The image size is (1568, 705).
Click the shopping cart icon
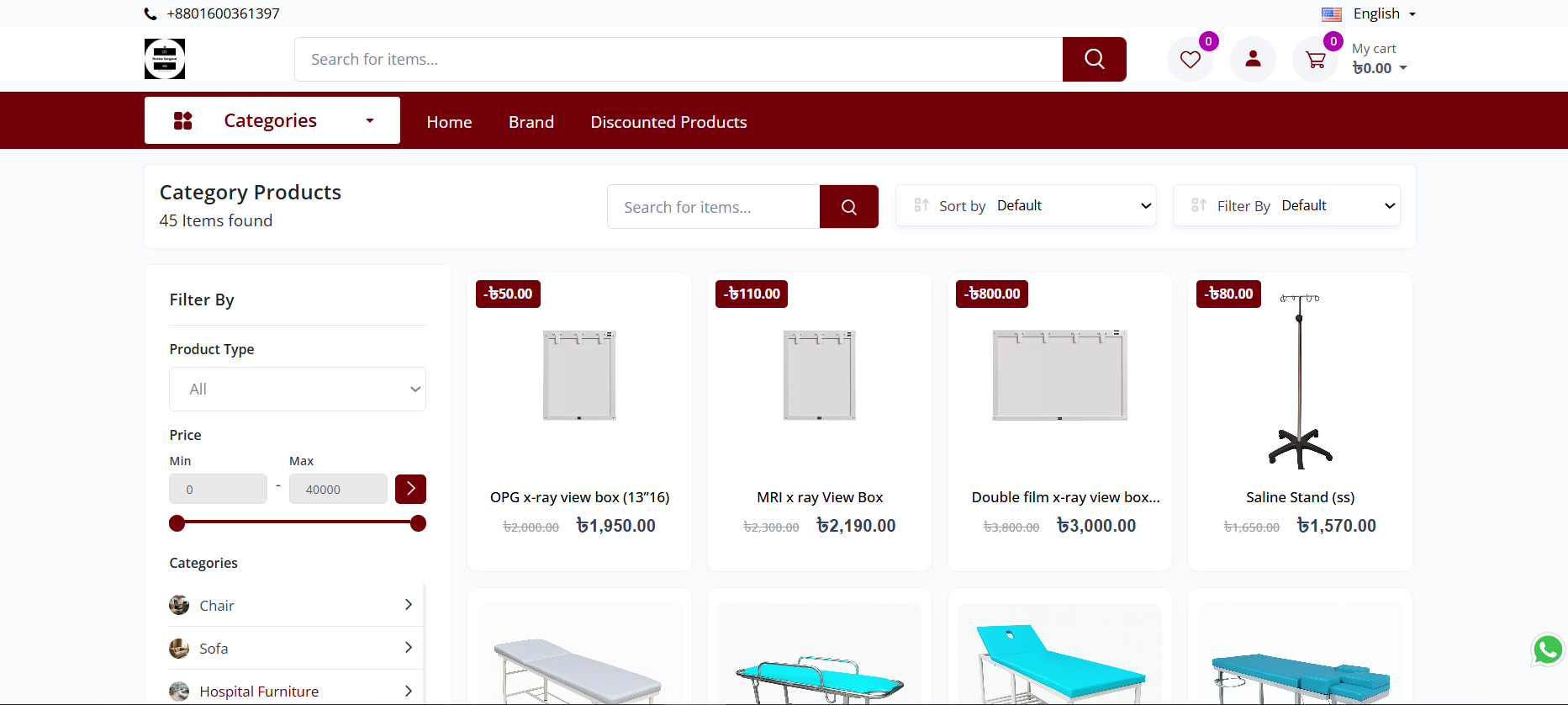click(x=1315, y=60)
